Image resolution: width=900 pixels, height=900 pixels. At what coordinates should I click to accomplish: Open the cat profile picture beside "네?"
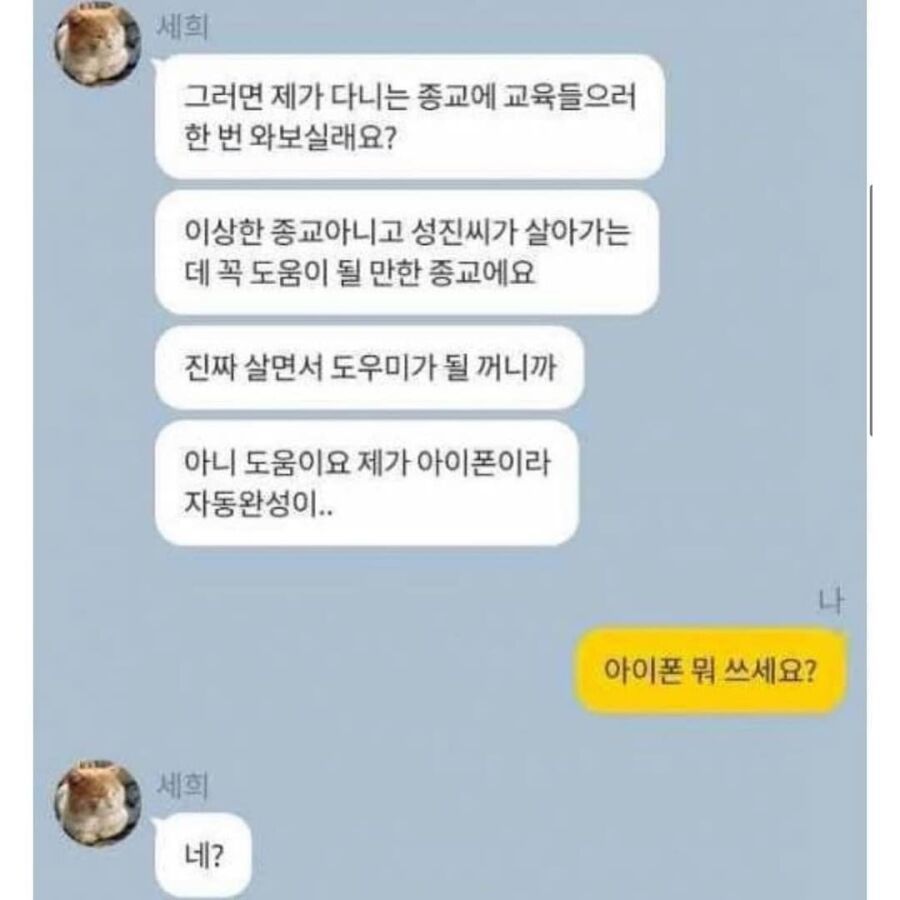coord(98,802)
